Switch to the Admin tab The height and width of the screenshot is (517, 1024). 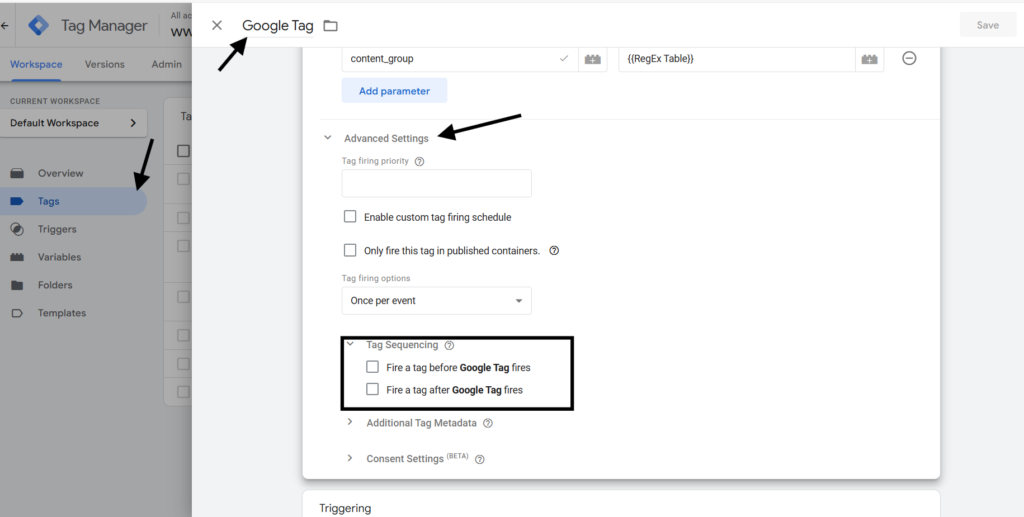[x=167, y=64]
